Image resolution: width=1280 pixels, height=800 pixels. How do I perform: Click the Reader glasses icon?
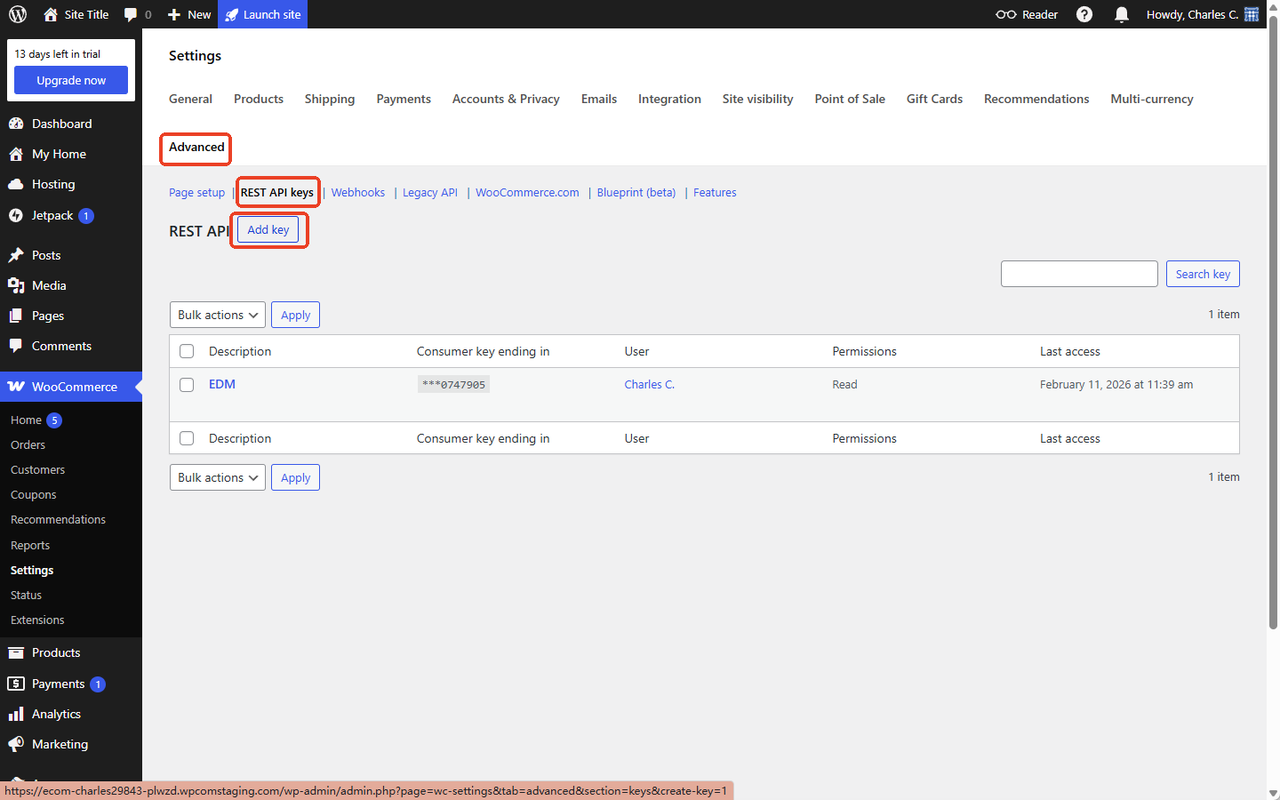(1006, 14)
